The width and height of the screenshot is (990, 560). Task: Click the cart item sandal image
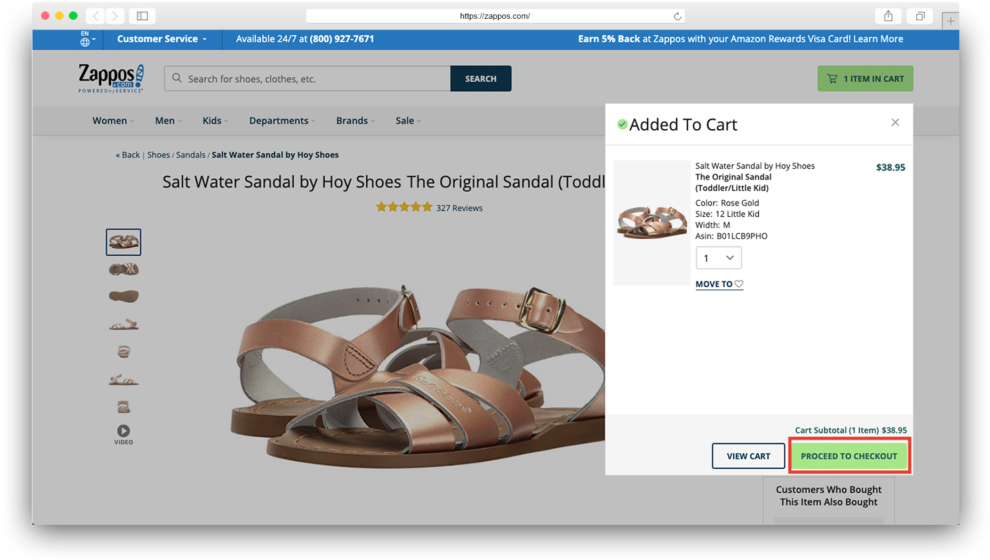652,222
